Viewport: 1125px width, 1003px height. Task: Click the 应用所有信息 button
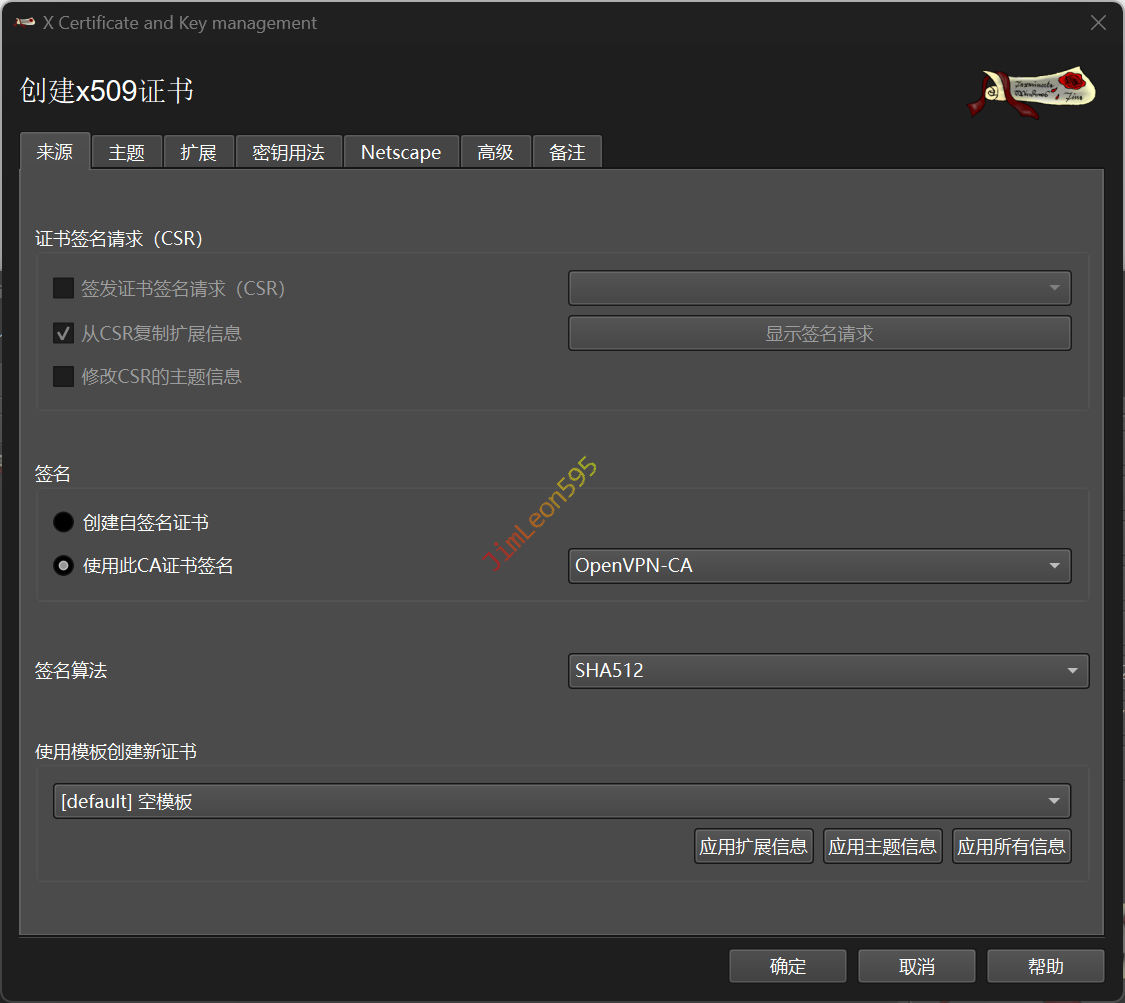click(x=1011, y=847)
